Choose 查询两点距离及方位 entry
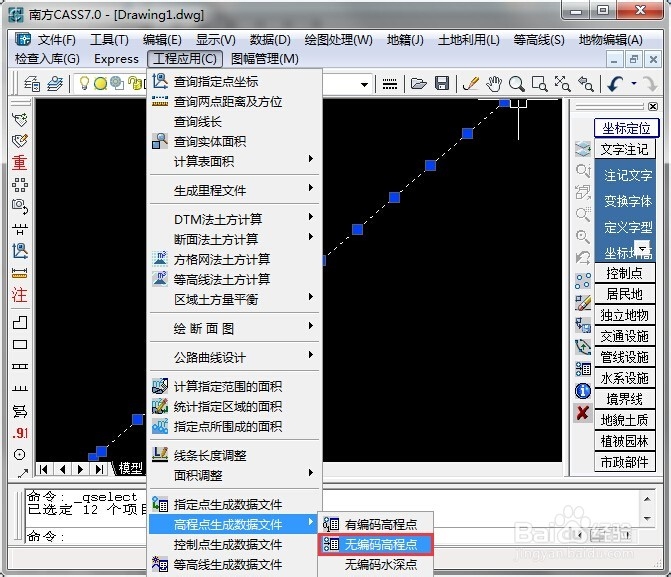 [235, 101]
